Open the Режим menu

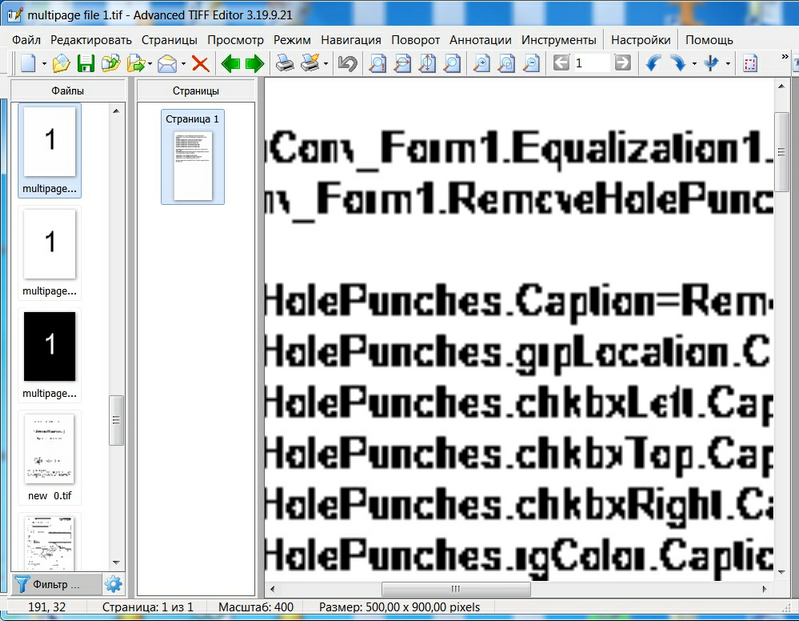coord(292,40)
